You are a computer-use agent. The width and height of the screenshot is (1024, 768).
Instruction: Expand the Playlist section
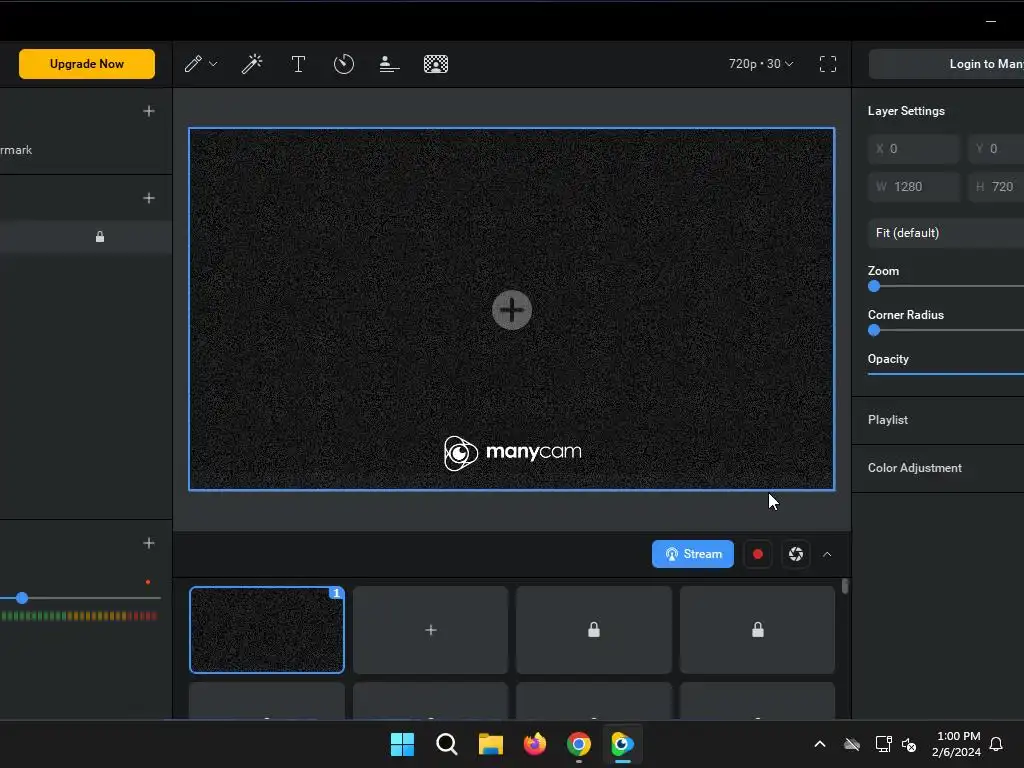pos(938,420)
